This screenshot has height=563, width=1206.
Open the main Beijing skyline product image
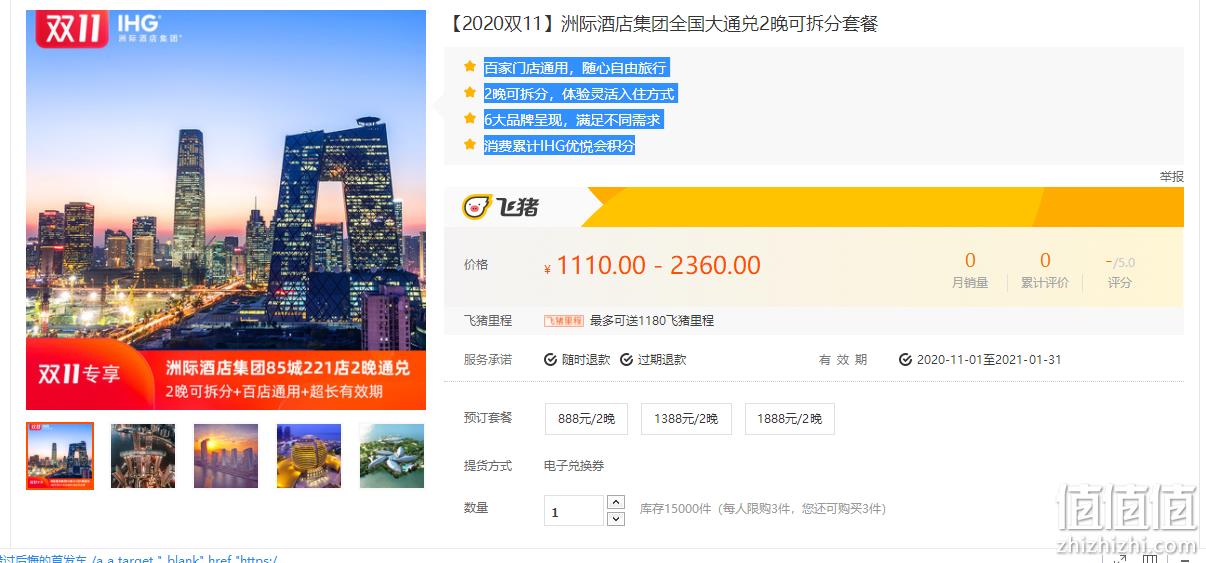click(226, 210)
